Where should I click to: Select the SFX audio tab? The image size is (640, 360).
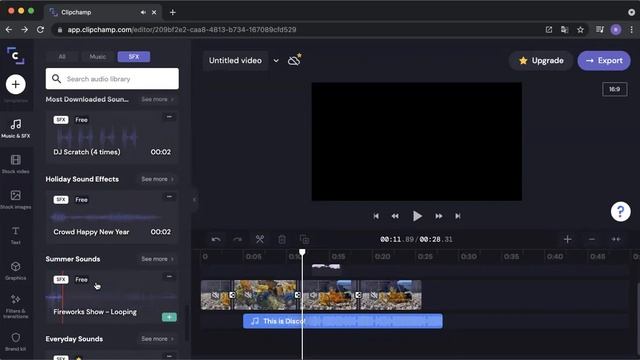pyautogui.click(x=134, y=57)
